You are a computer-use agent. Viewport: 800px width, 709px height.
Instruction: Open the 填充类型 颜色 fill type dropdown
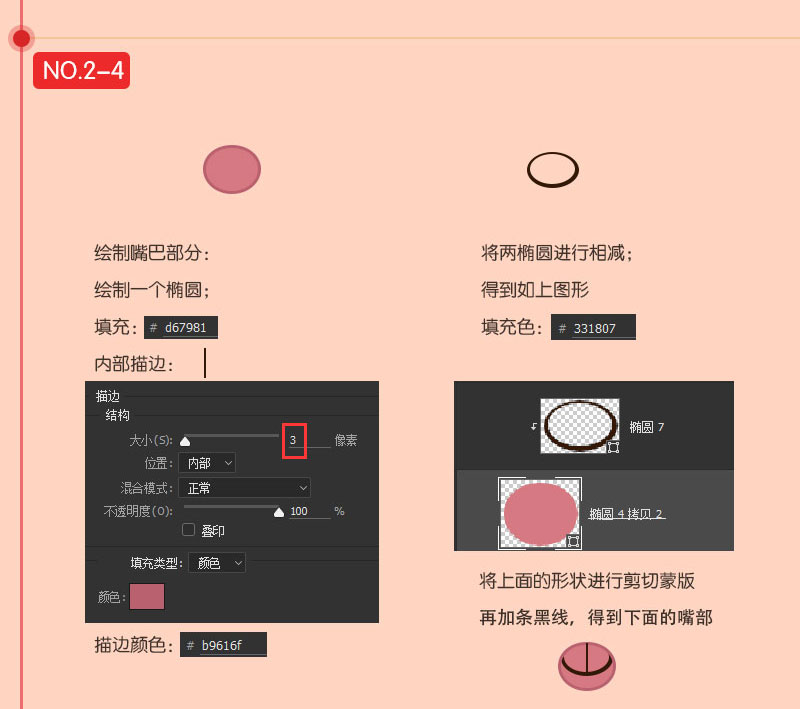(x=217, y=563)
